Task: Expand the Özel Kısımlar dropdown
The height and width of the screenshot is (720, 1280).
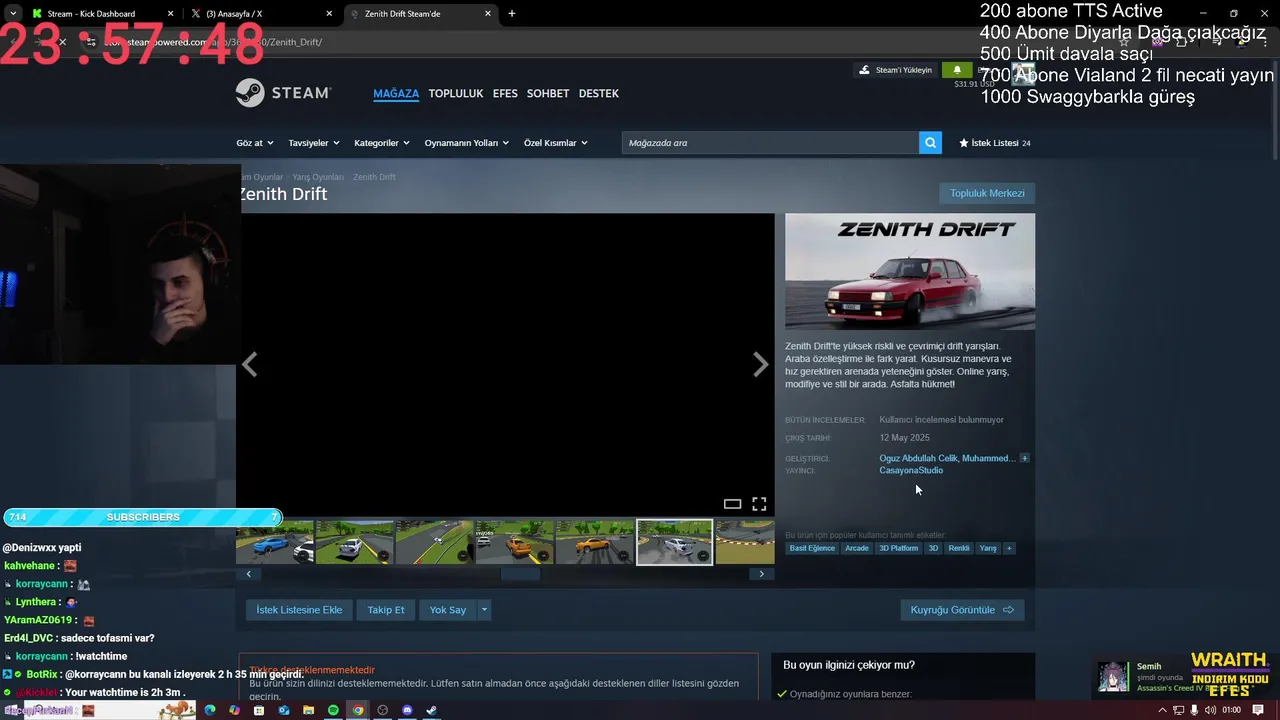Action: (556, 143)
